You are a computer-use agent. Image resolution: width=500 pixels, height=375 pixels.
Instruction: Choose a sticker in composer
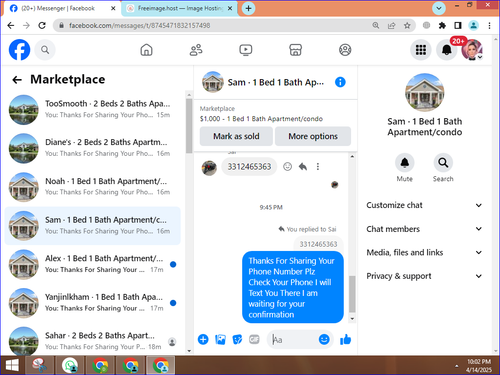[237, 340]
